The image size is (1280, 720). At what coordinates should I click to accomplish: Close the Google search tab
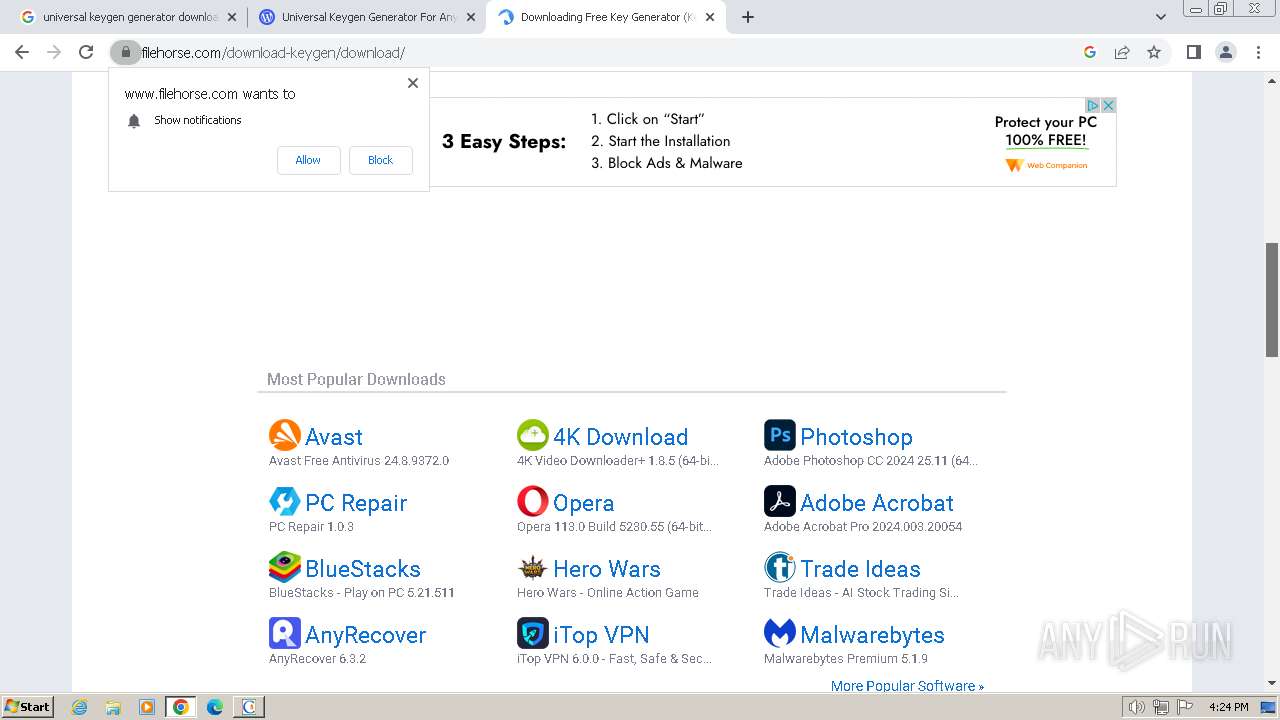coord(232,17)
